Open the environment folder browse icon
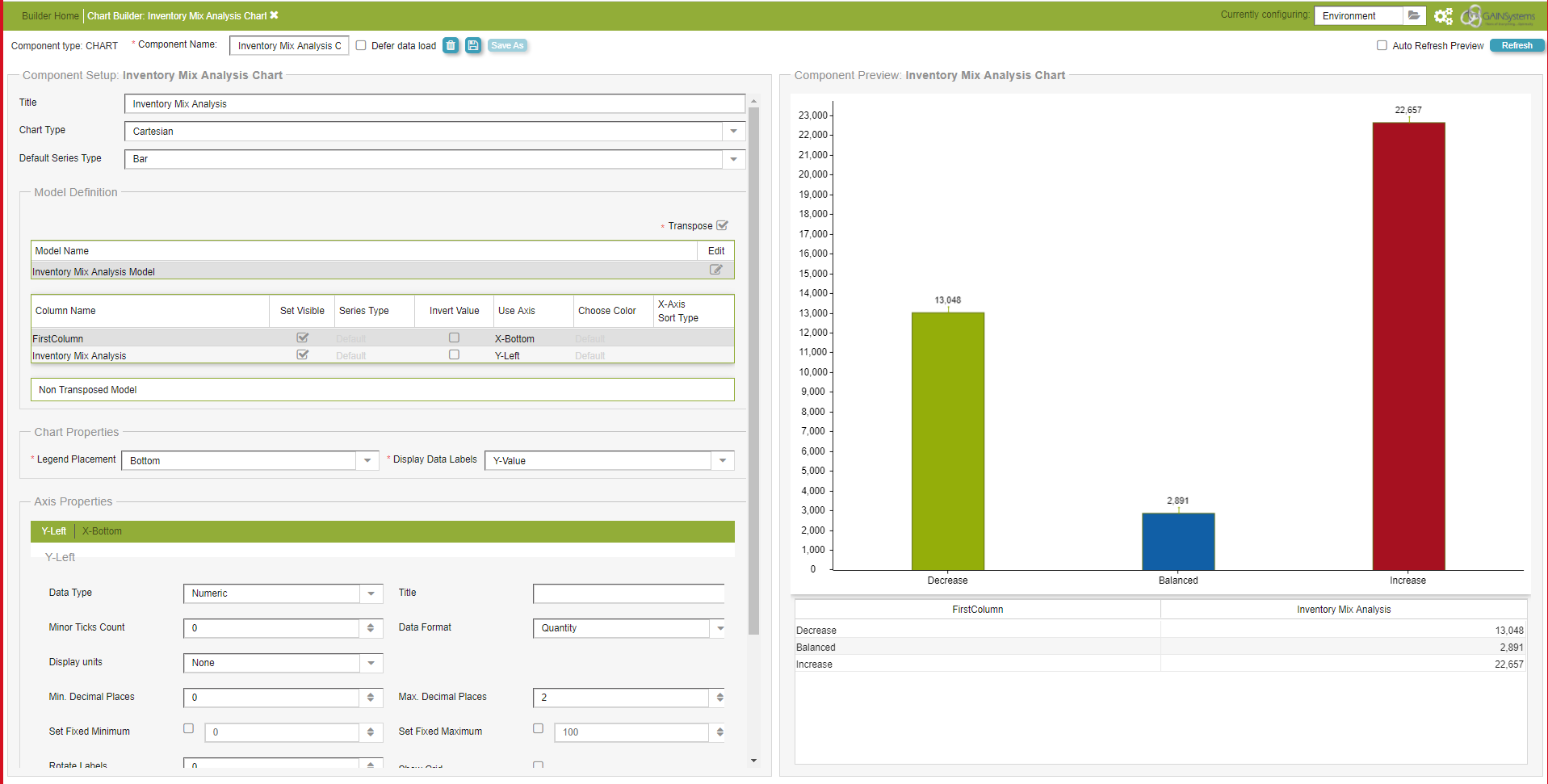The image size is (1548, 784). tap(1413, 15)
